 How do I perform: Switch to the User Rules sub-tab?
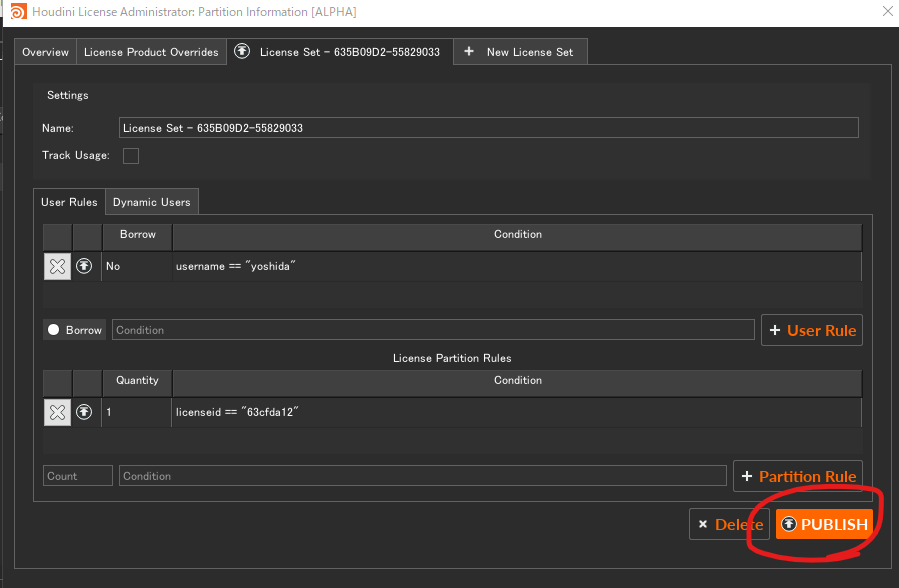(x=69, y=202)
